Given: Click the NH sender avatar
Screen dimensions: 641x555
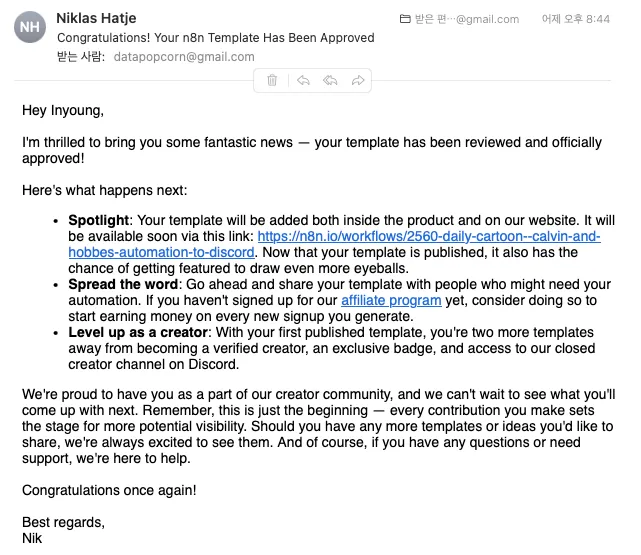Looking at the screenshot, I should click(x=30, y=28).
